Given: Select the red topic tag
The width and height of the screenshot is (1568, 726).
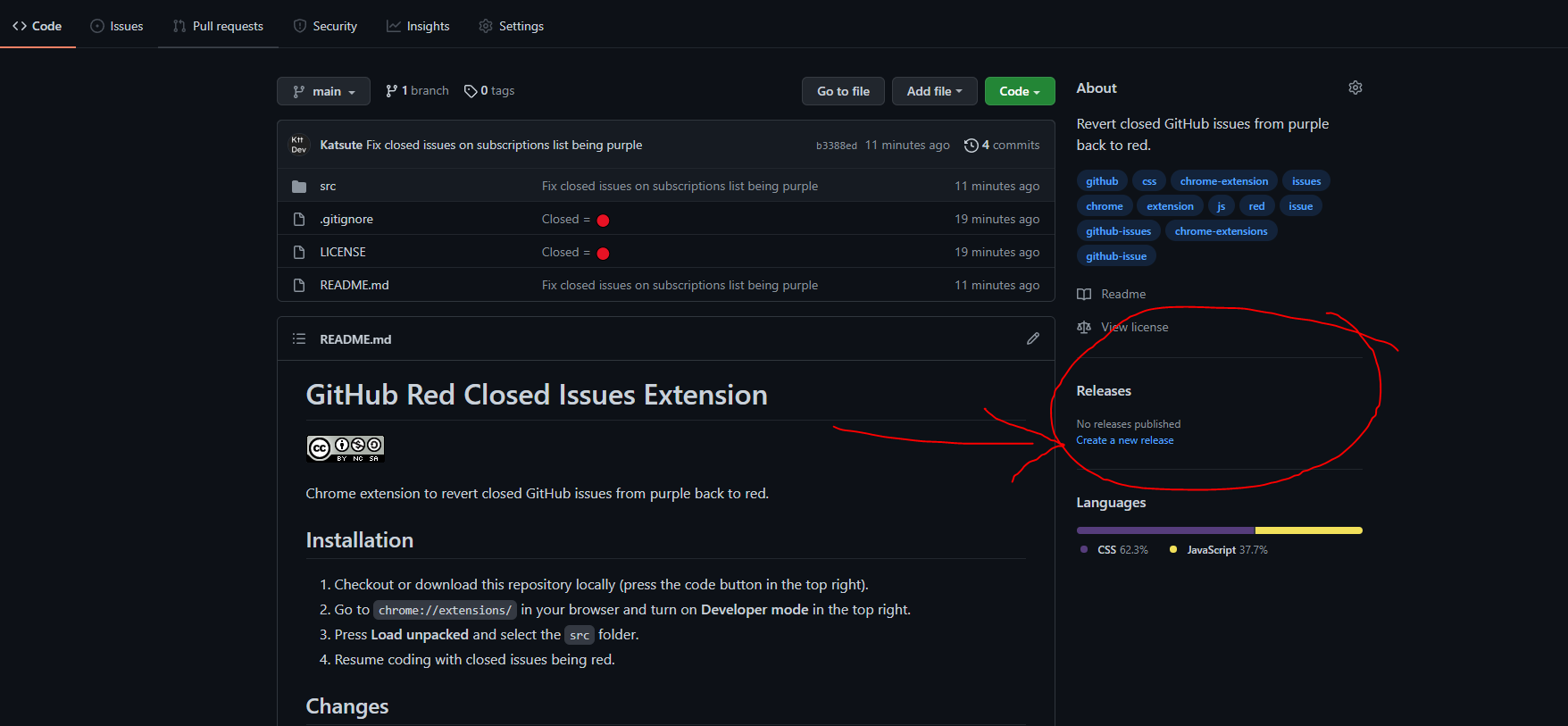Looking at the screenshot, I should [1256, 206].
